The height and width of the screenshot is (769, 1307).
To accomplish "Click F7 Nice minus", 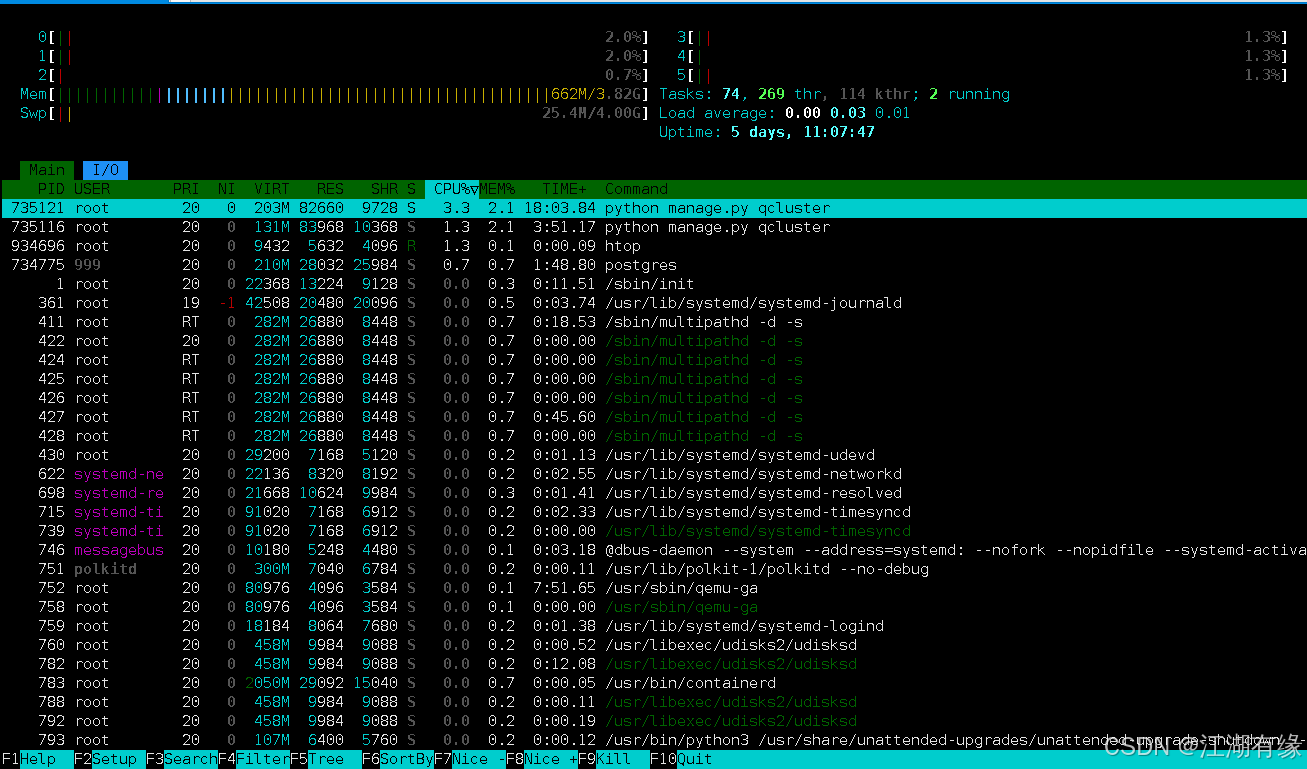I will pyautogui.click(x=470, y=759).
